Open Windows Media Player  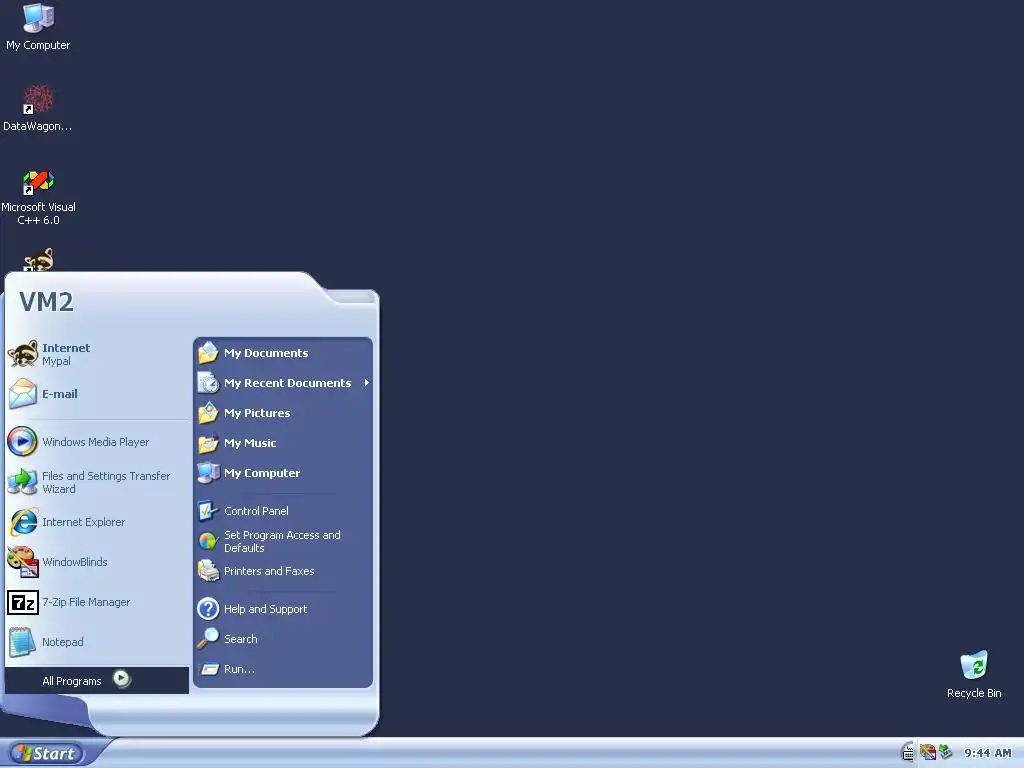(x=97, y=442)
